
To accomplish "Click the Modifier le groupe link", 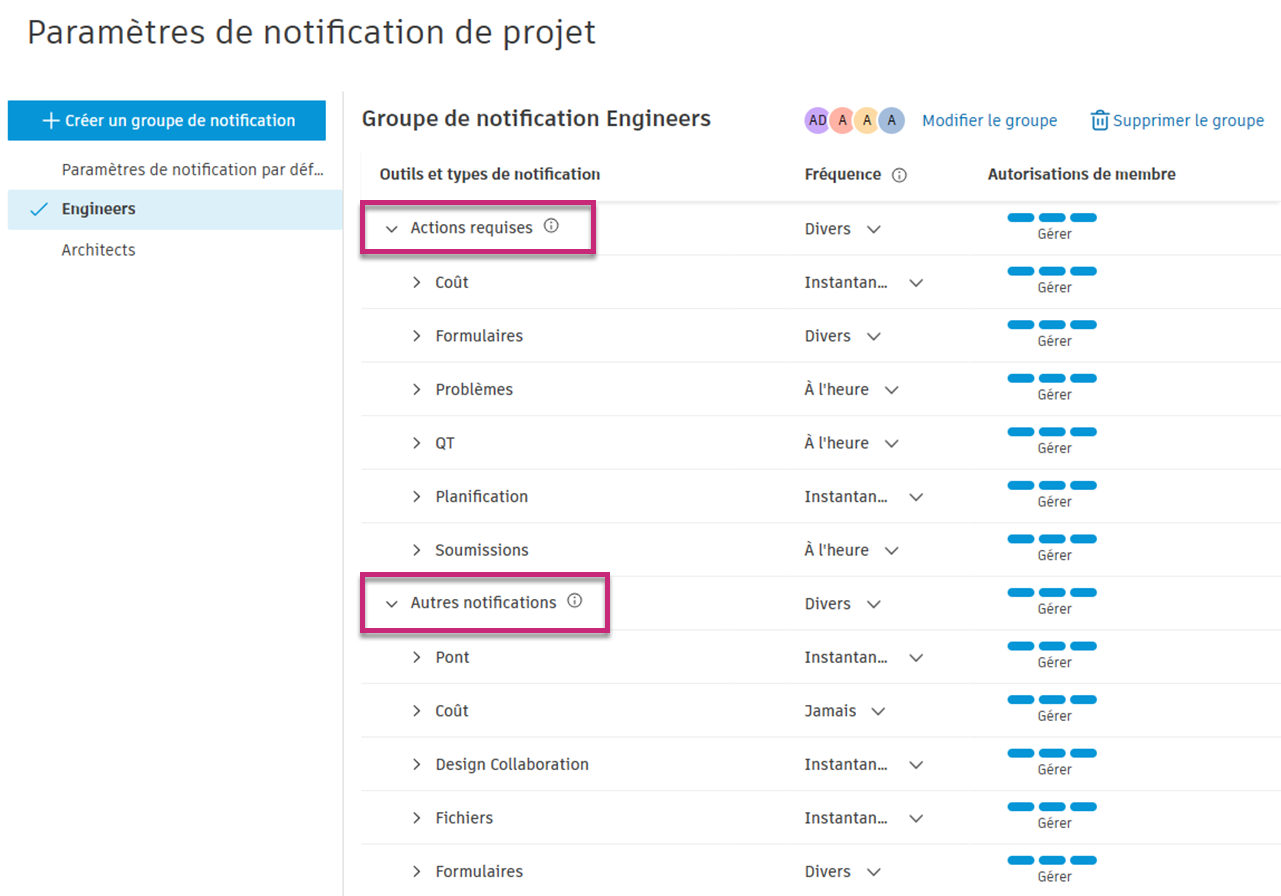I will (x=989, y=120).
